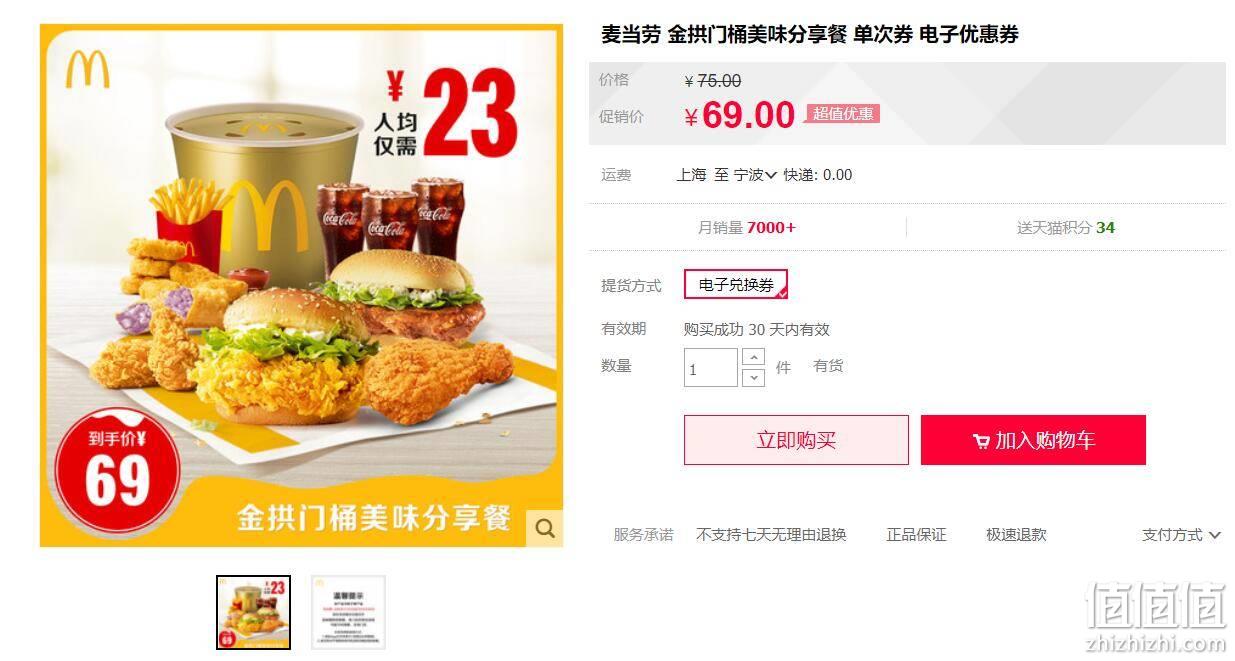Expand the 宁波 destination city dropdown
Viewport: 1235px width, 661px height.
pos(756,175)
